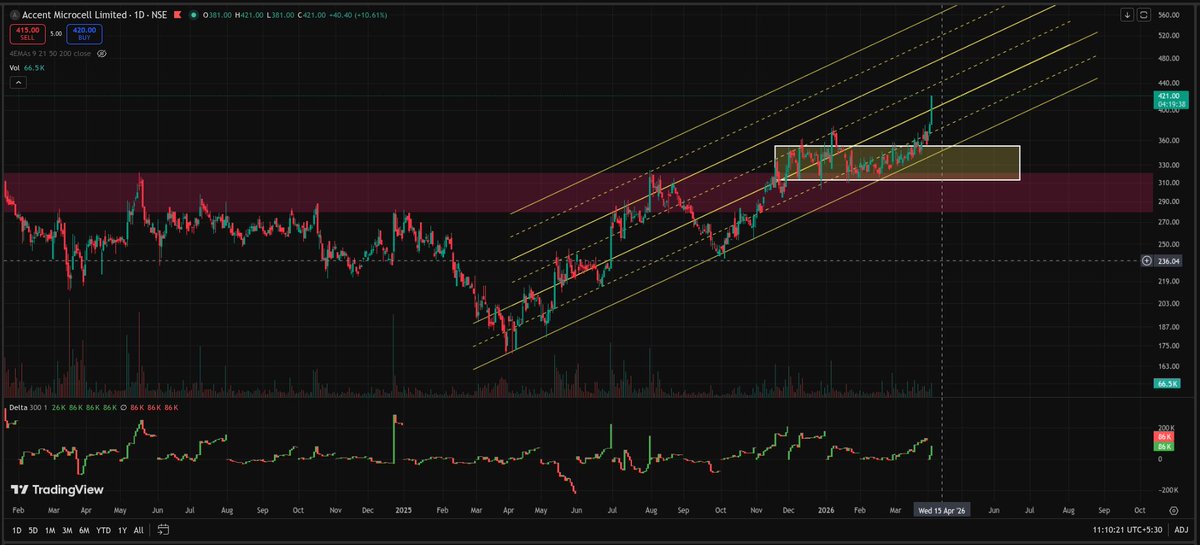Click the download arrow icon in top-right
Image resolution: width=1200 pixels, height=545 pixels.
[x=1127, y=15]
